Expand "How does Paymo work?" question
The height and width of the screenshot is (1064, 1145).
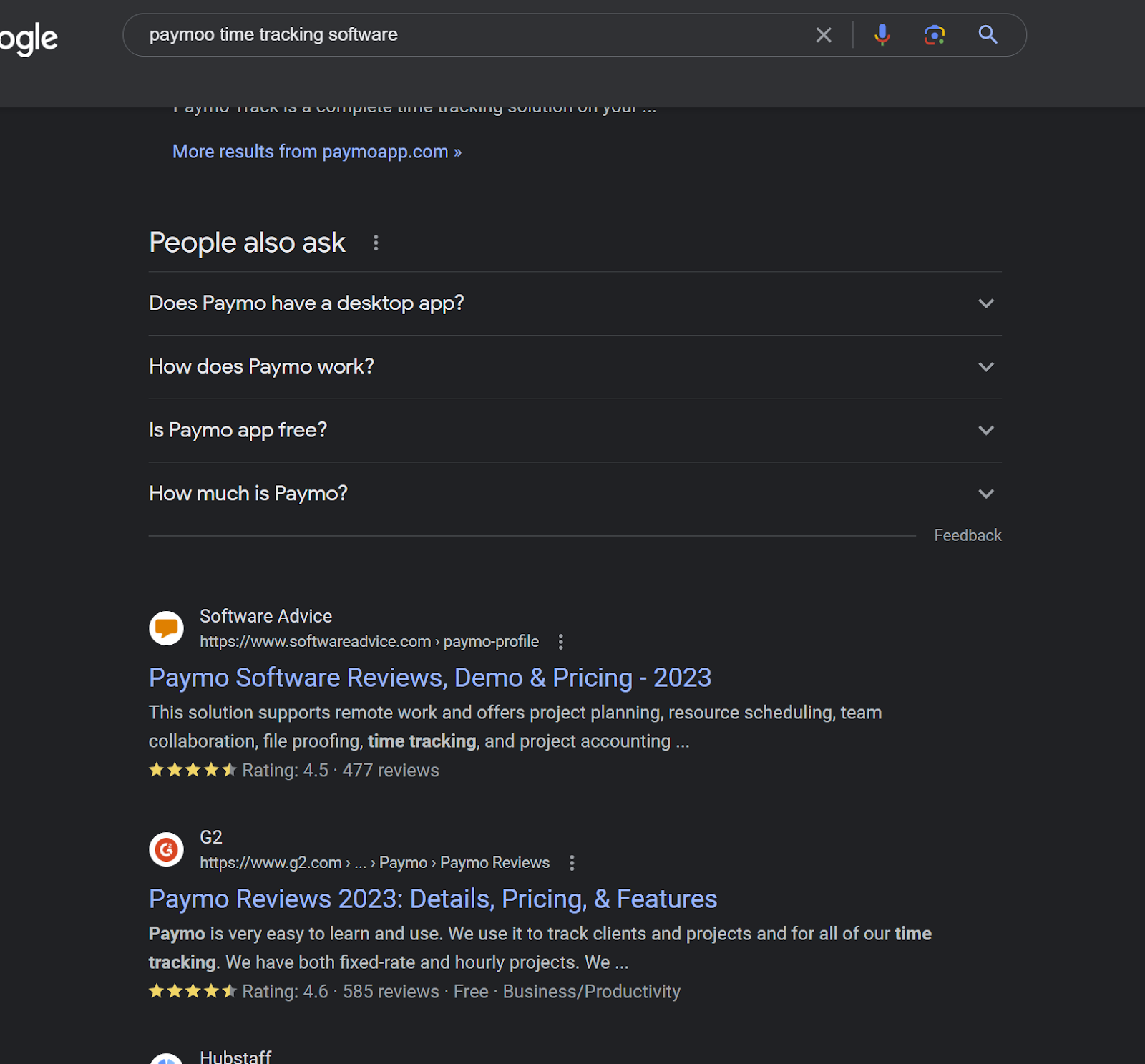tap(575, 367)
